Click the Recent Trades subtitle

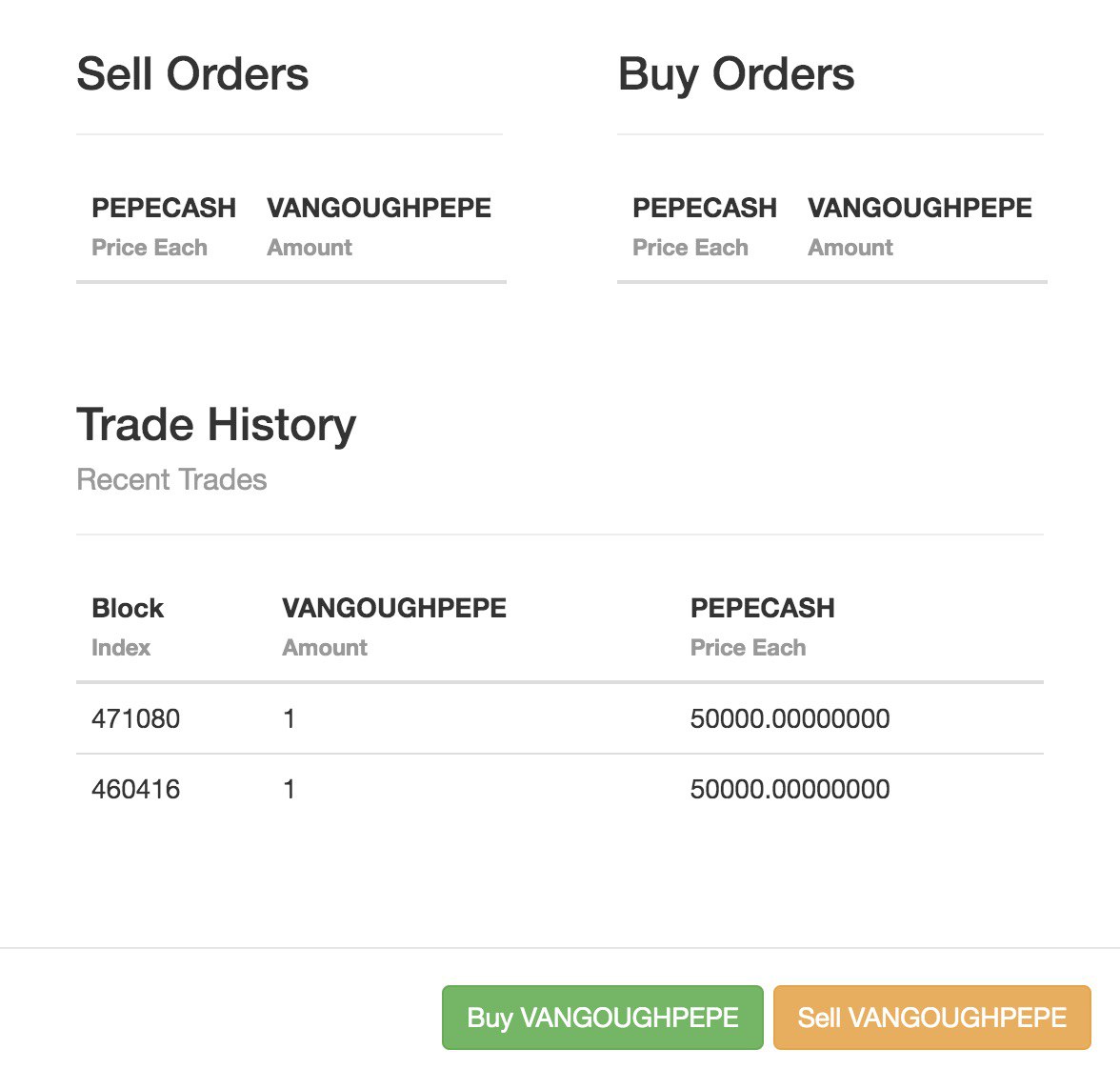171,479
